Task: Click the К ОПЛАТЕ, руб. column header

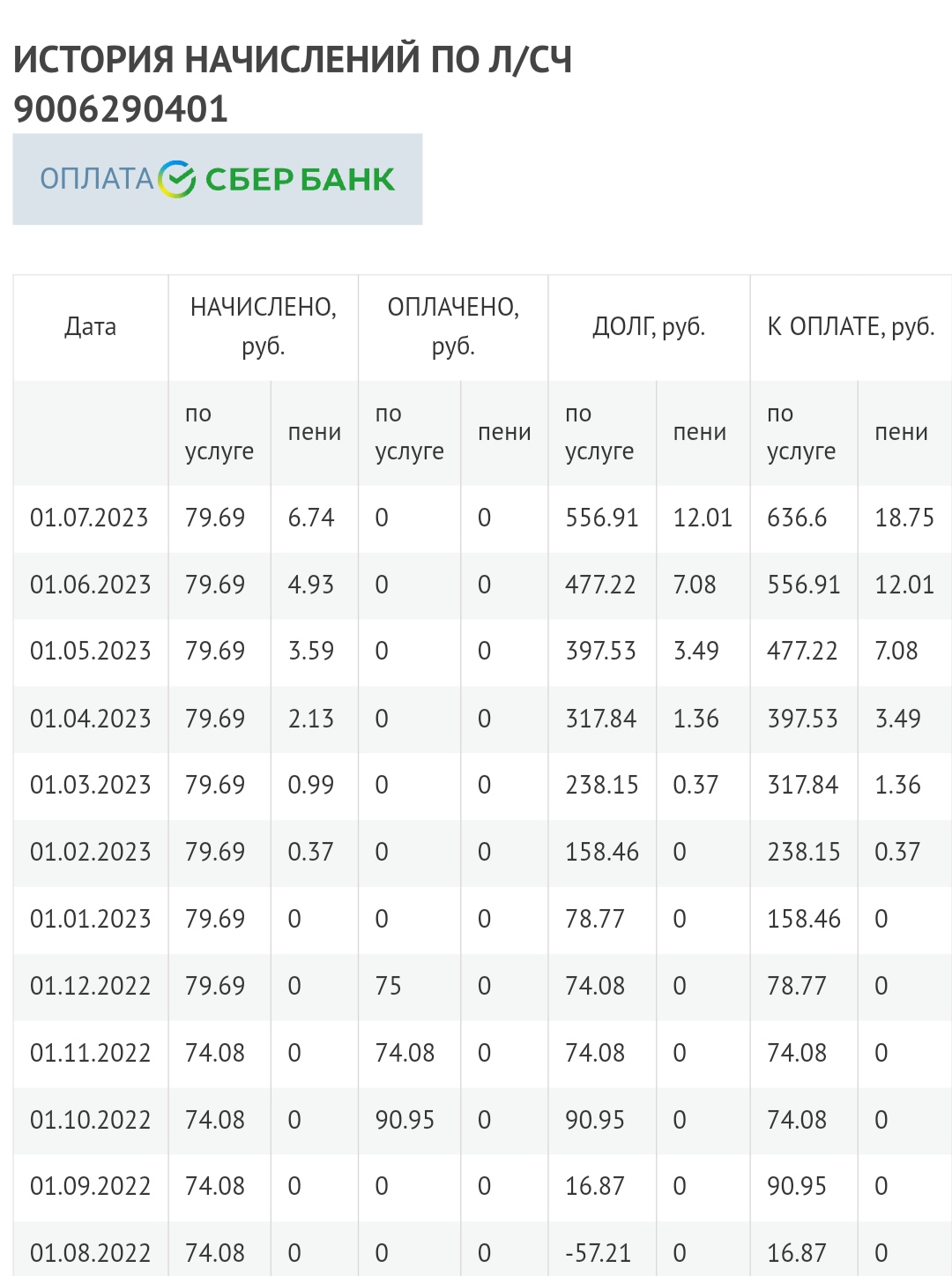Action: coord(851,327)
